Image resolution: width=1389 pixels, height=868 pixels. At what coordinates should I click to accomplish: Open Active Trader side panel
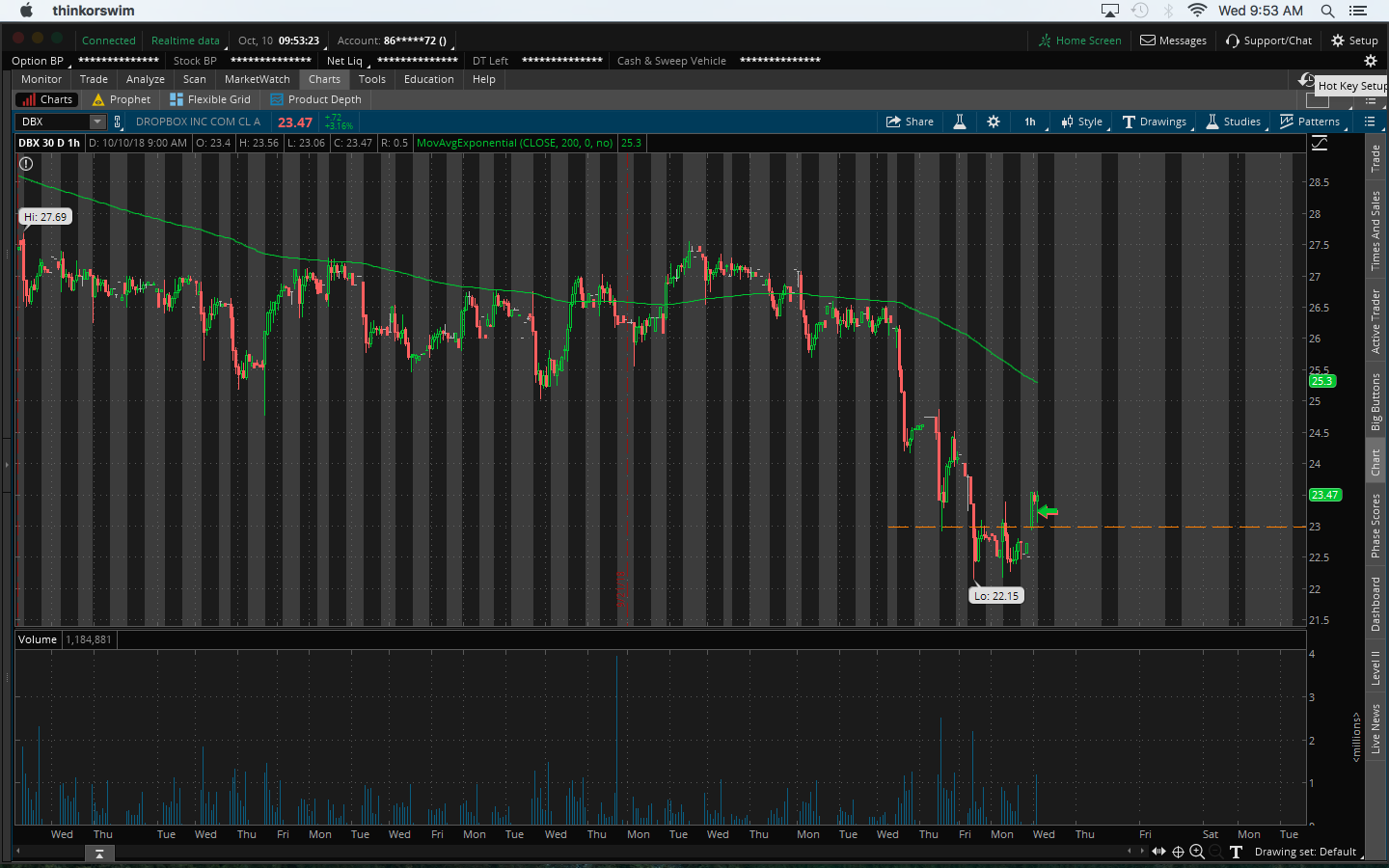1376,321
